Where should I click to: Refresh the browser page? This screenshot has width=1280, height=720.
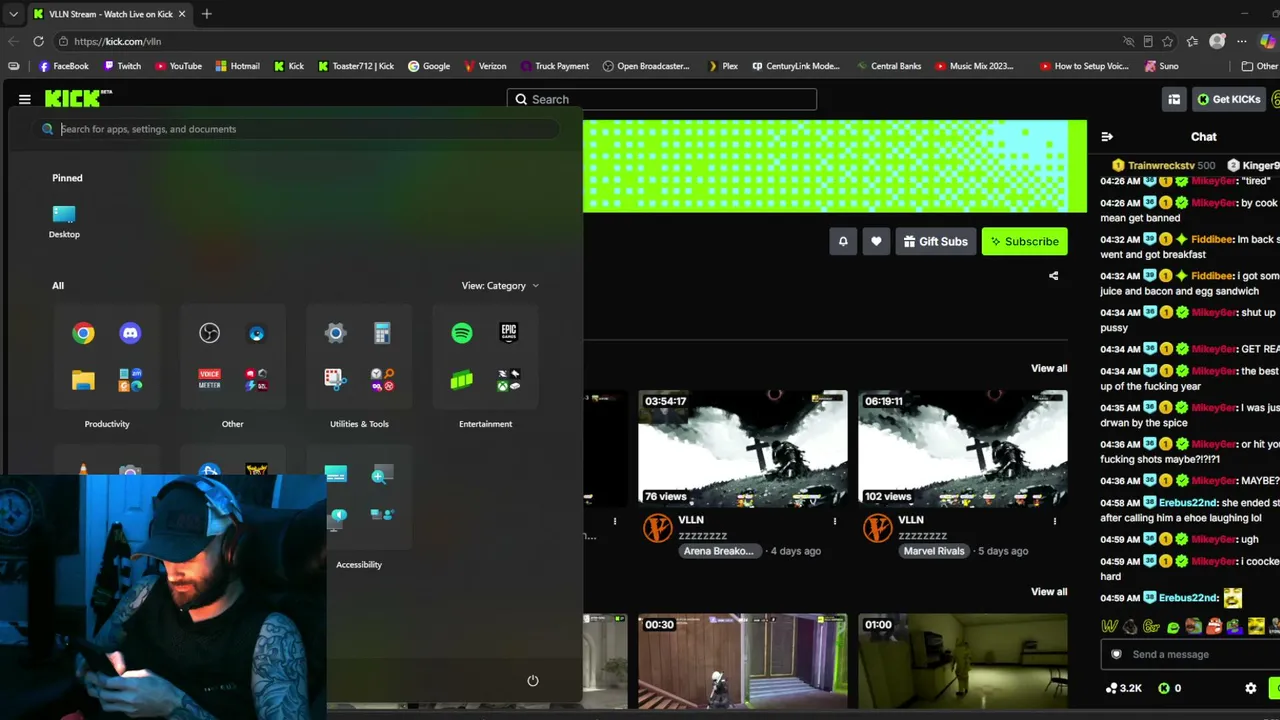[38, 41]
